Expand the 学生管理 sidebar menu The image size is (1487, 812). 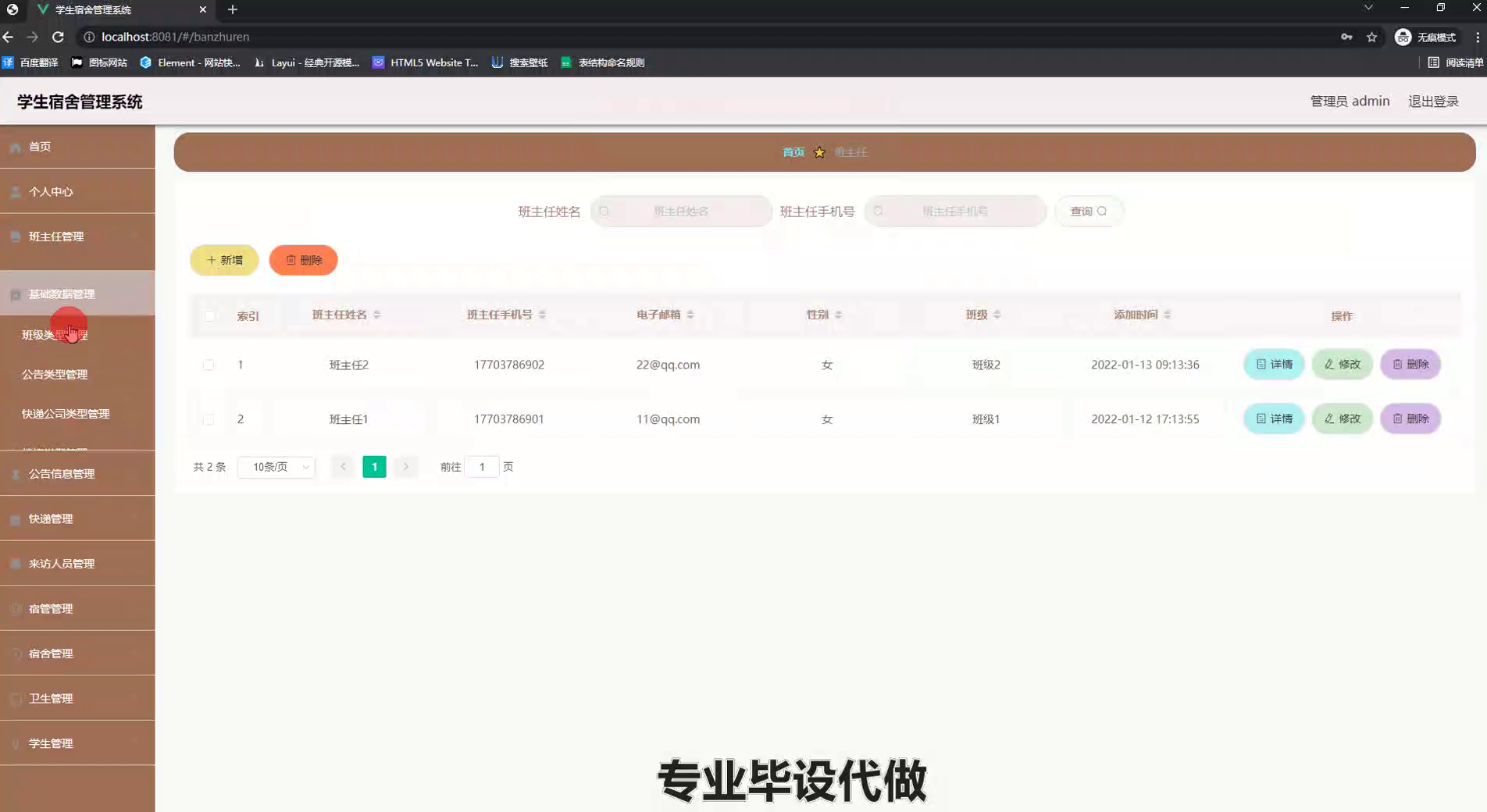click(x=77, y=743)
